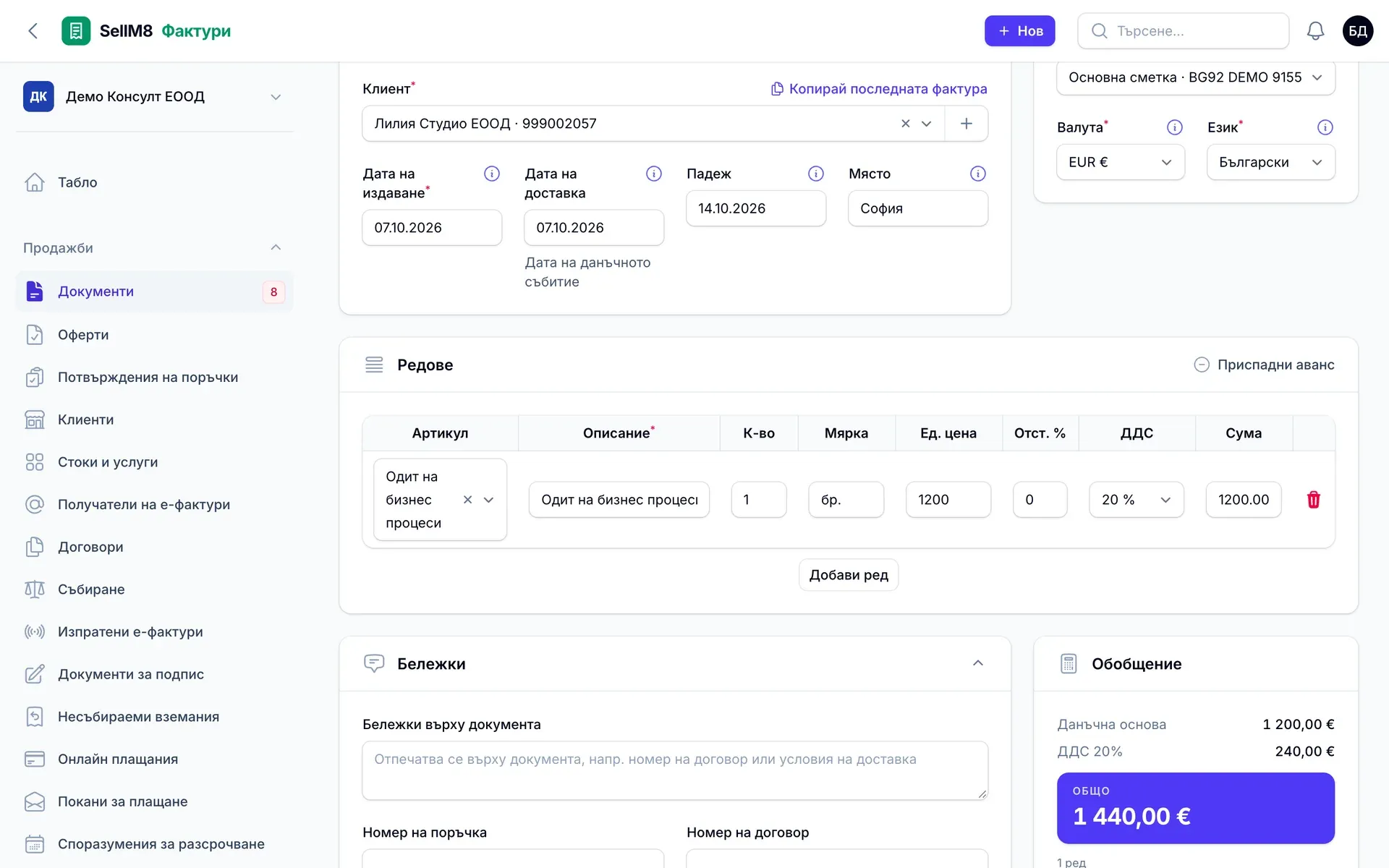Viewport: 1389px width, 868px height.
Task: Focus the Търсене search field
Action: pyautogui.click(x=1184, y=31)
